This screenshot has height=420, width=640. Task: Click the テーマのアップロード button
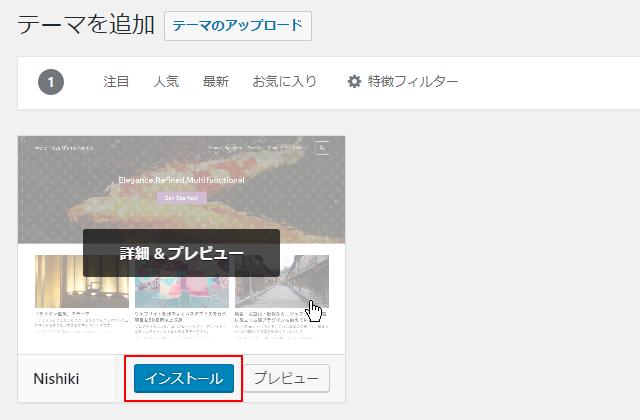pyautogui.click(x=238, y=26)
